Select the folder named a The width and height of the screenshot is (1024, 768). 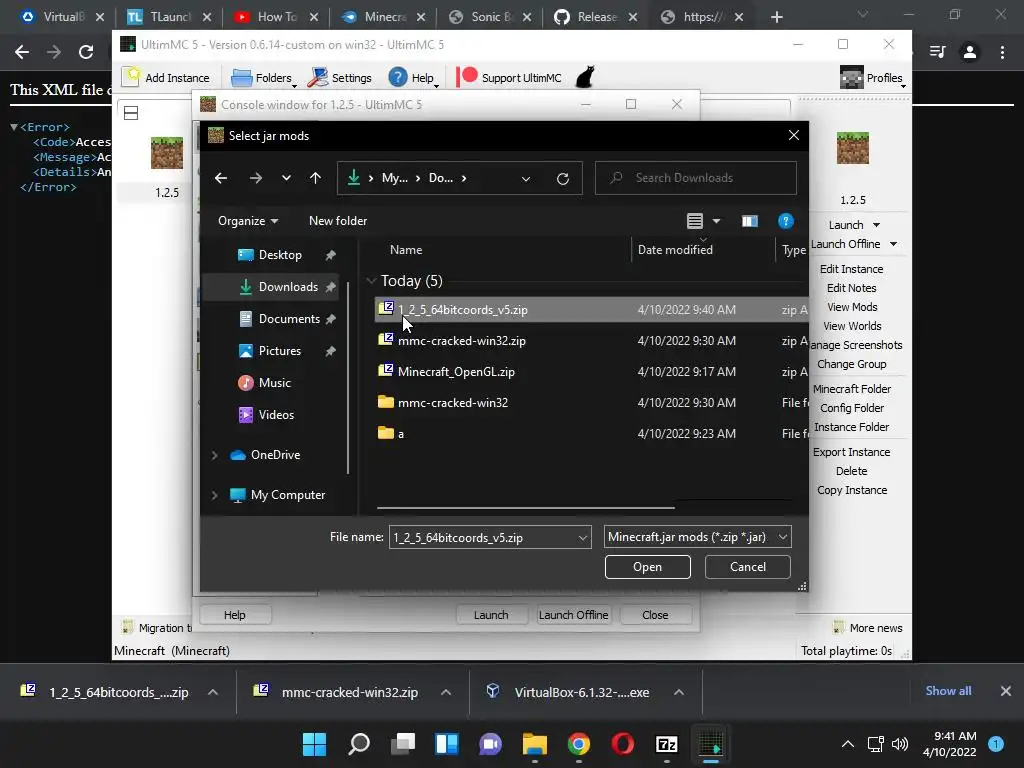[591, 434]
